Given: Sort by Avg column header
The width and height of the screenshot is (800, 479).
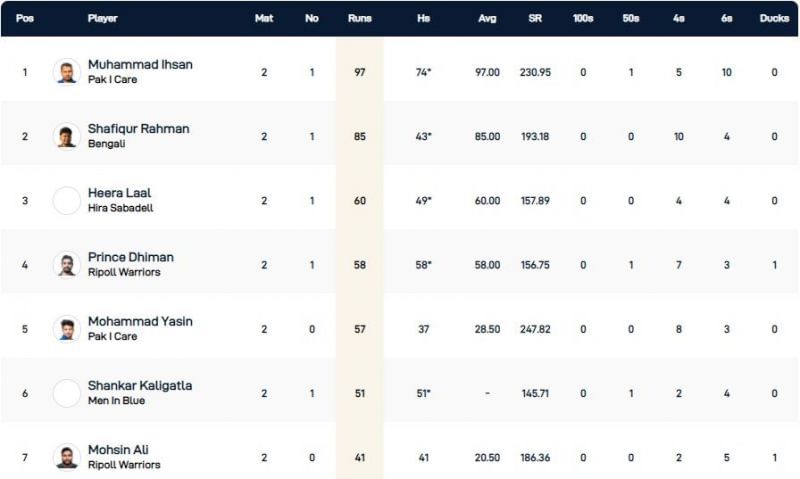Looking at the screenshot, I should point(487,18).
